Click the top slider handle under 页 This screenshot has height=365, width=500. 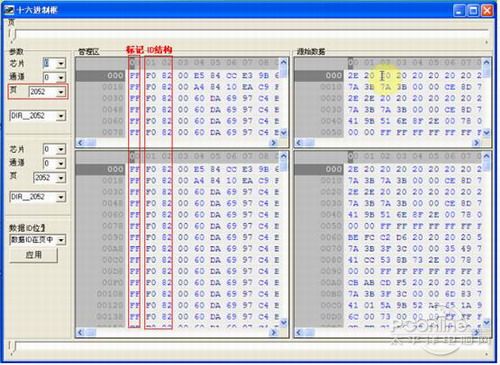12,35
